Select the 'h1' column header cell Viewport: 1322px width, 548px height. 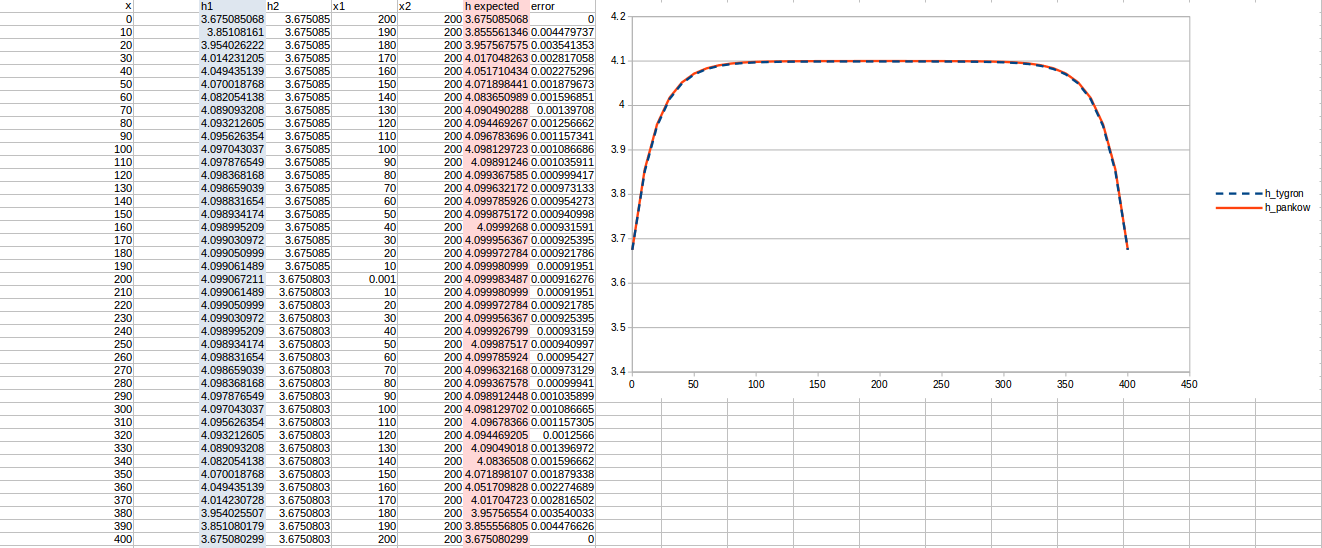[x=232, y=6]
